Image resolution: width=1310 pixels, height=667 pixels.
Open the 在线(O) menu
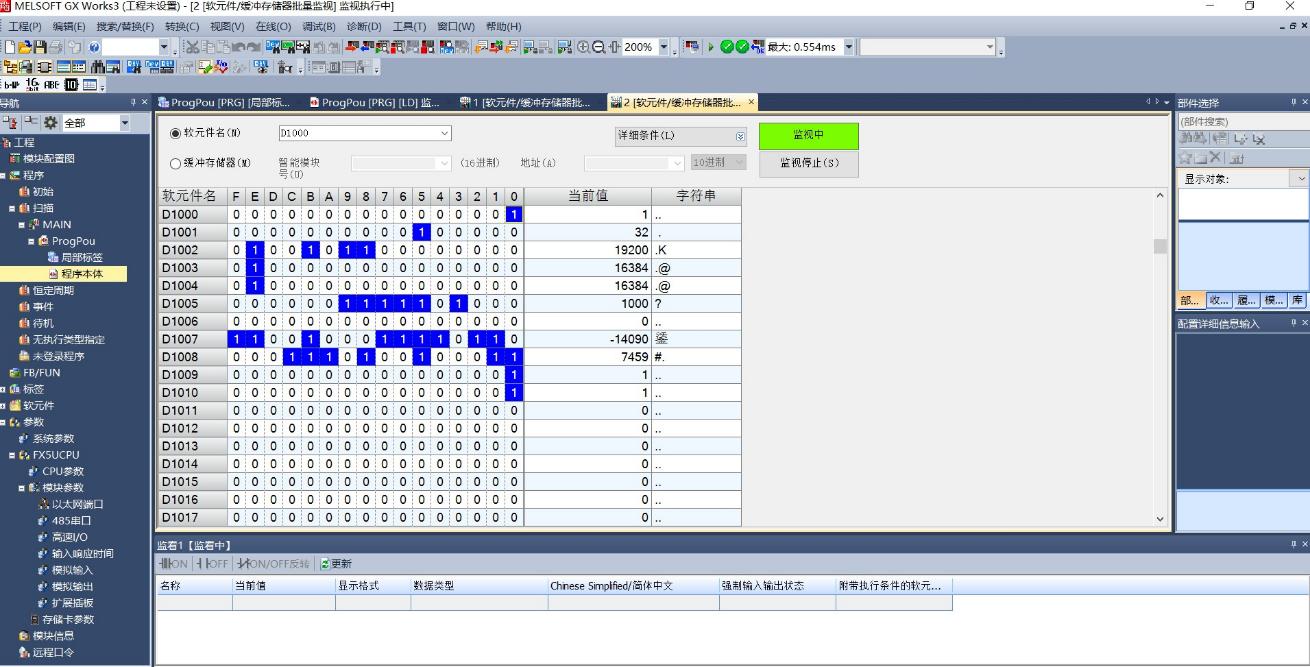click(x=273, y=26)
